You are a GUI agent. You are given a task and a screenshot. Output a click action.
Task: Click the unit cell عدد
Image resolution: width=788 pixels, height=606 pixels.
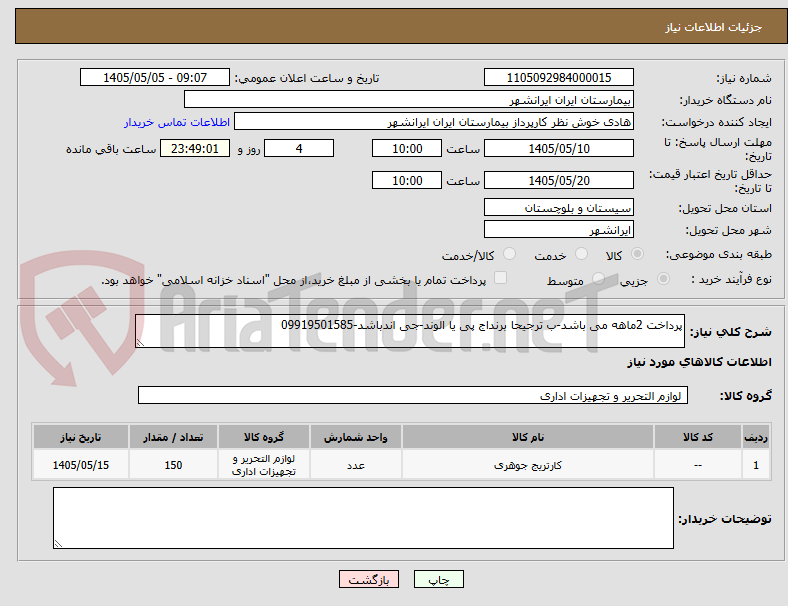tap(356, 465)
